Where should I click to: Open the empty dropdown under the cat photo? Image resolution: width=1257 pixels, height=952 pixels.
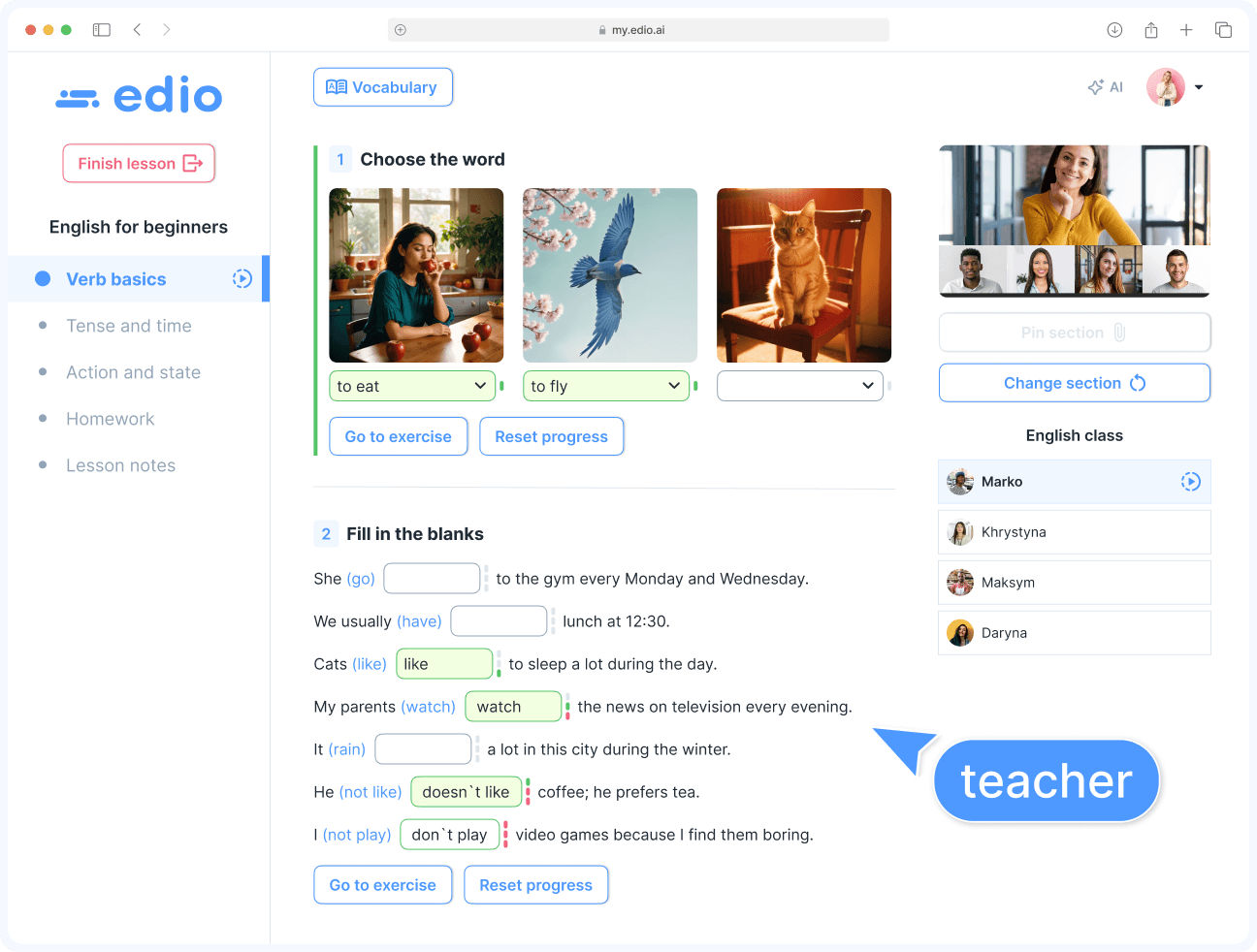[x=799, y=385]
